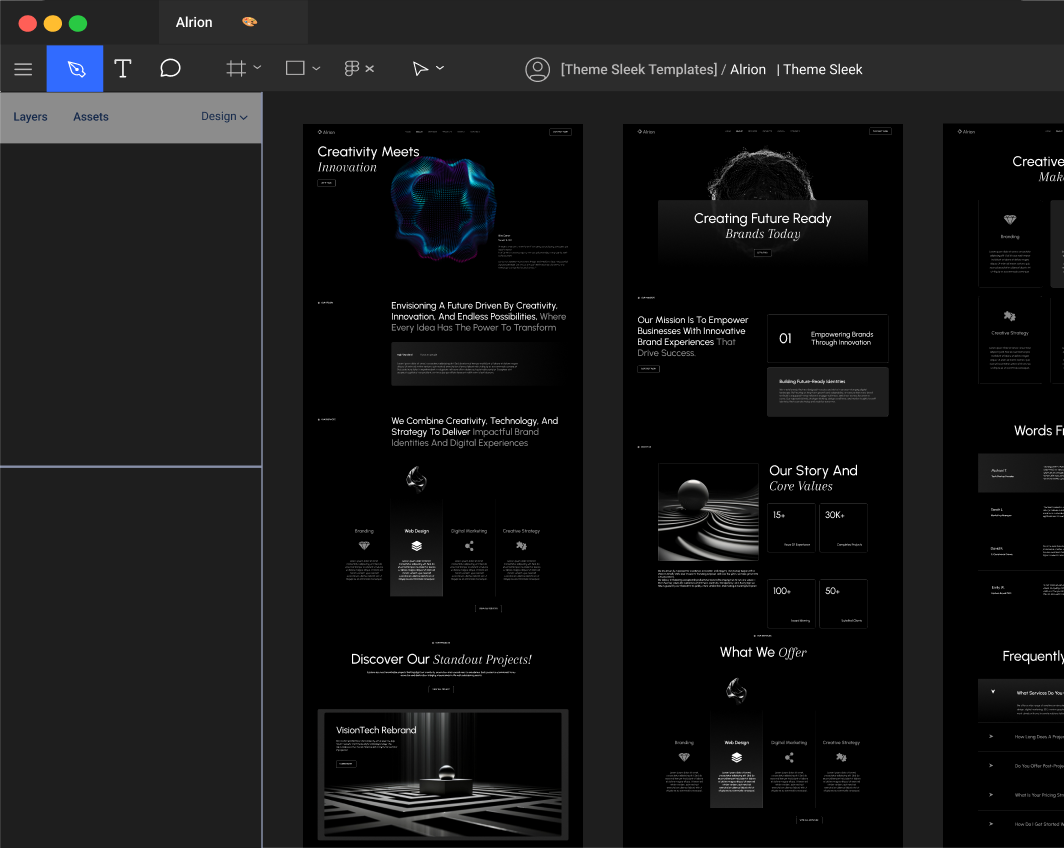Click the user profile avatar icon
Viewport: 1064px width, 848px height.
coord(538,69)
